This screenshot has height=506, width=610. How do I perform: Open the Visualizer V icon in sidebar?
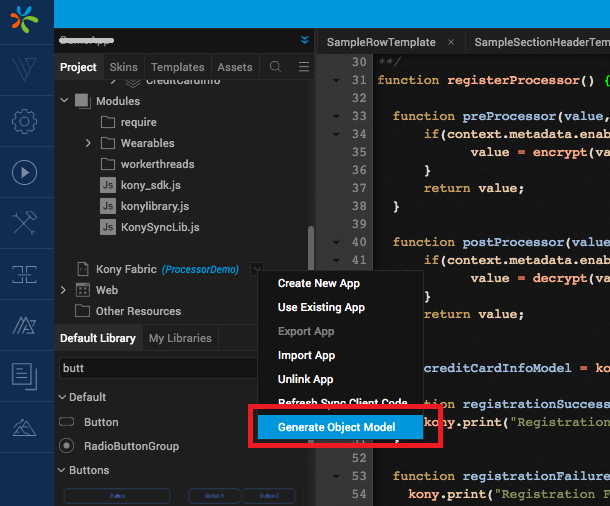pyautogui.click(x=24, y=70)
